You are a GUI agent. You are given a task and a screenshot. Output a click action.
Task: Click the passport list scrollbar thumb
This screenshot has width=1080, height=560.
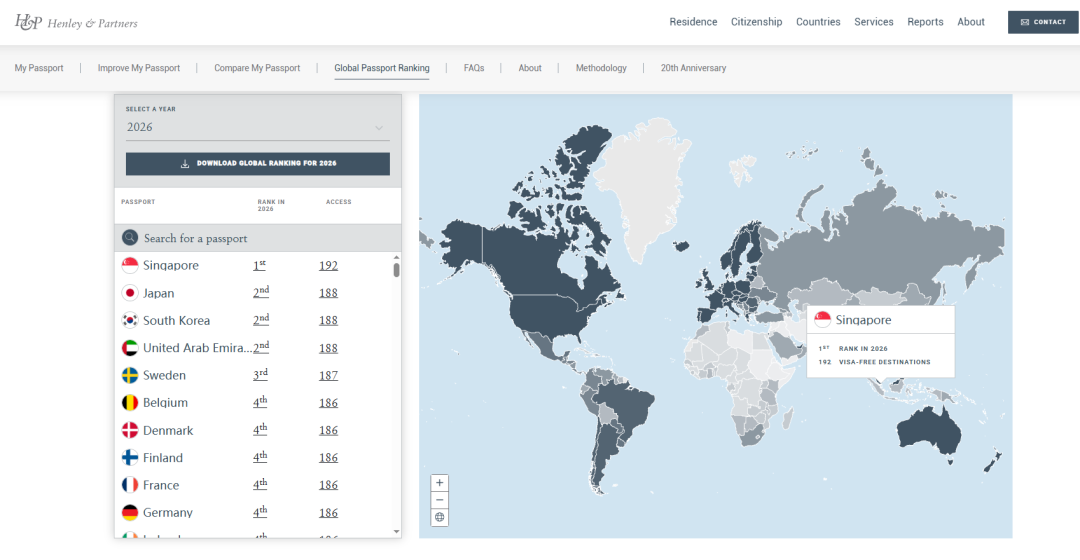396,269
